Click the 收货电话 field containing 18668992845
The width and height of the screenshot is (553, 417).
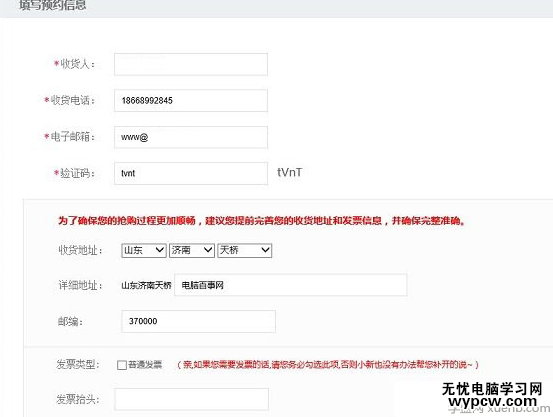click(191, 101)
